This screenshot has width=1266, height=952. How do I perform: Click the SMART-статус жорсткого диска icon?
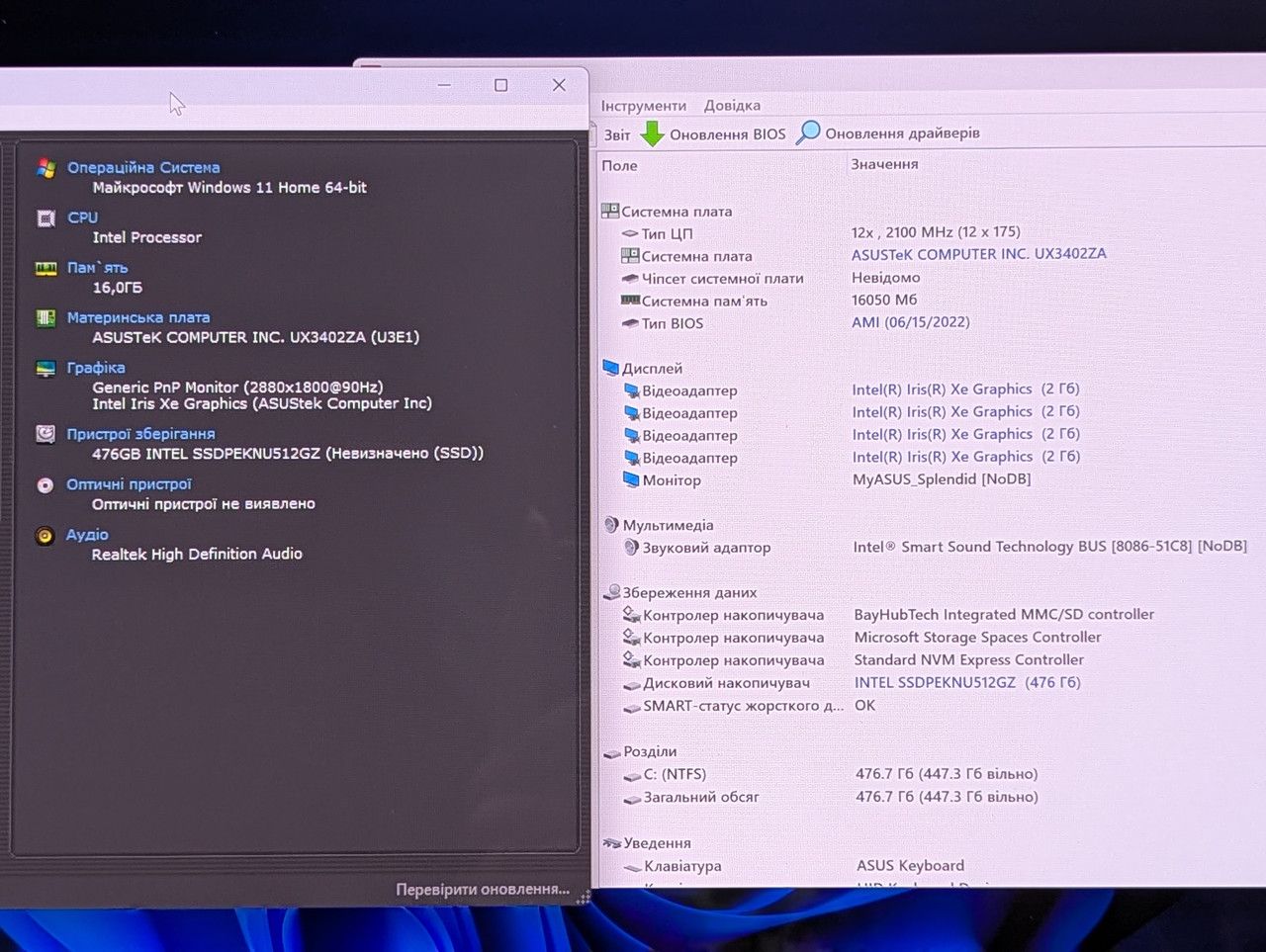633,707
